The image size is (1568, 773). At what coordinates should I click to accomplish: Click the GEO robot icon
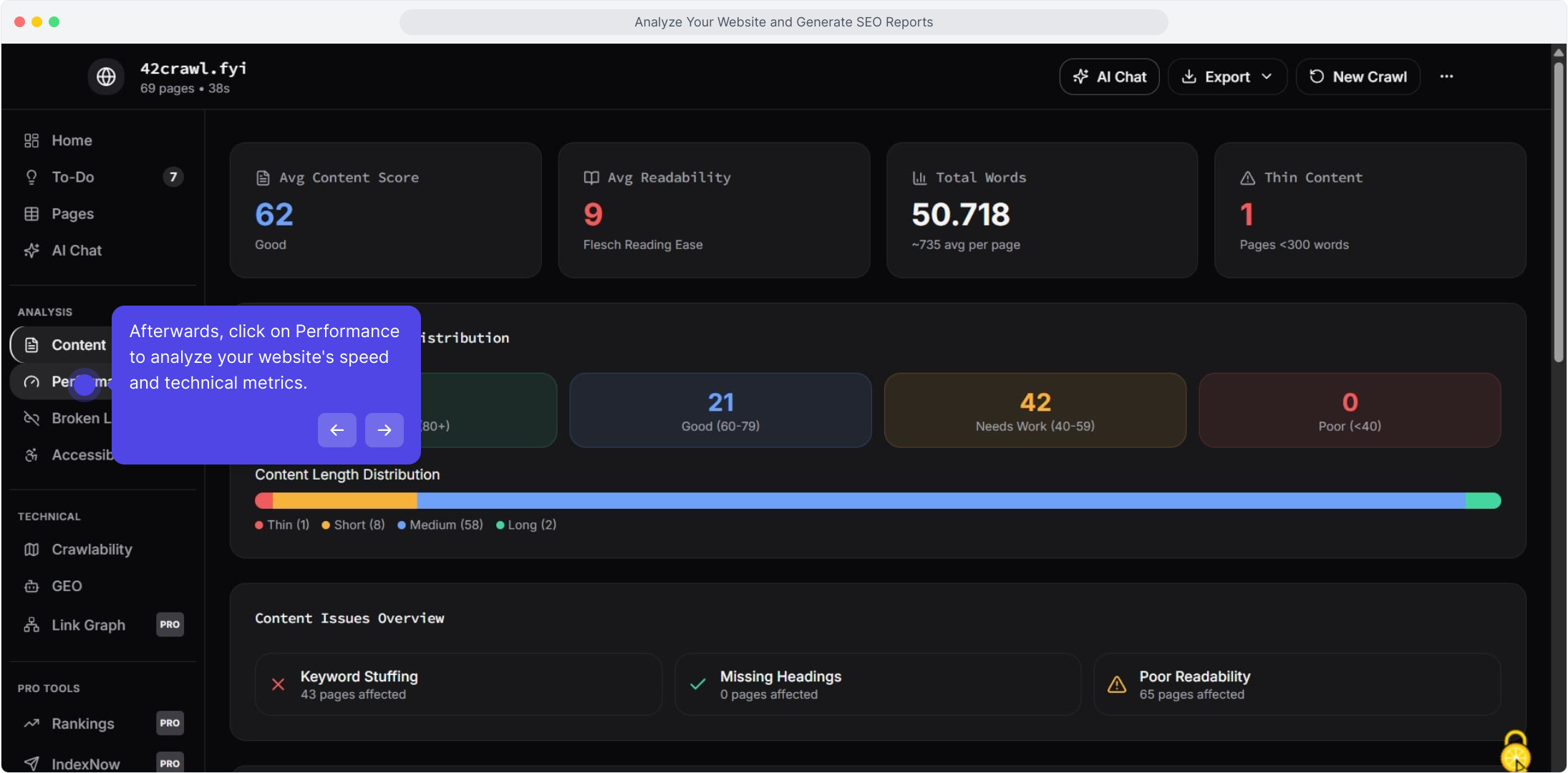point(32,586)
